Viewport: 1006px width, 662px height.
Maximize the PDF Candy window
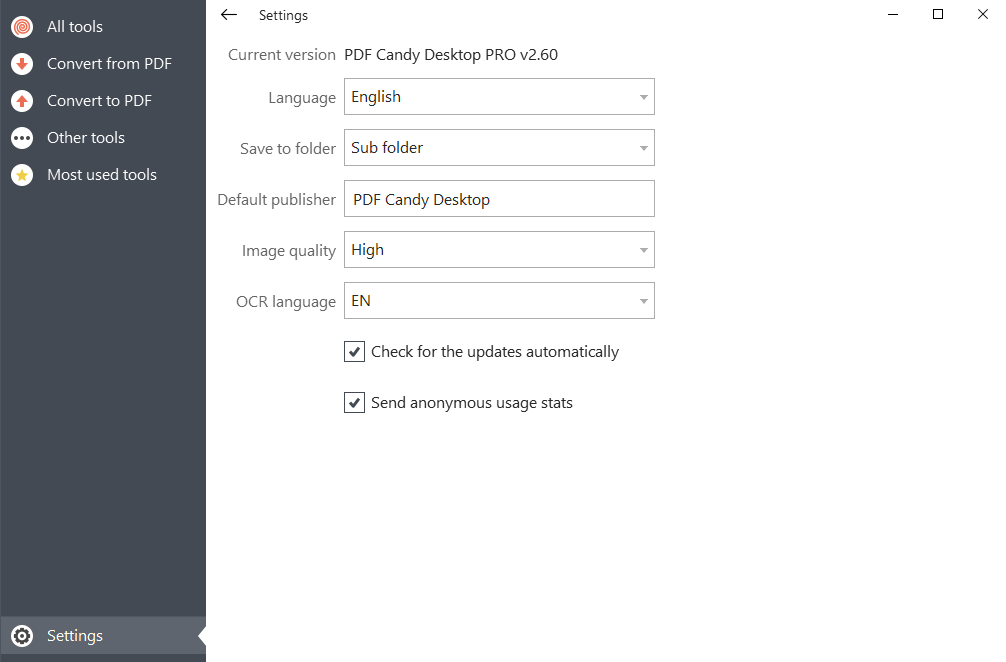click(x=938, y=14)
